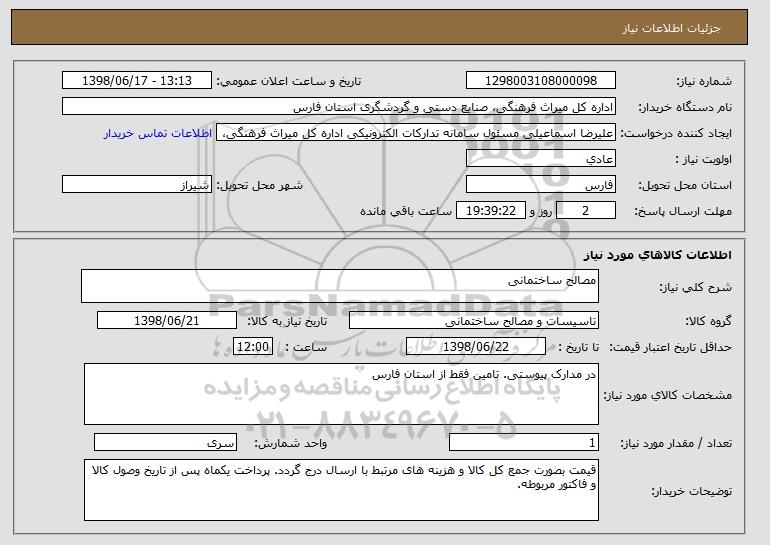Select the announcement date field 1398/06/17 - 13:13
Screen dimensions: 770x545
pos(137,81)
